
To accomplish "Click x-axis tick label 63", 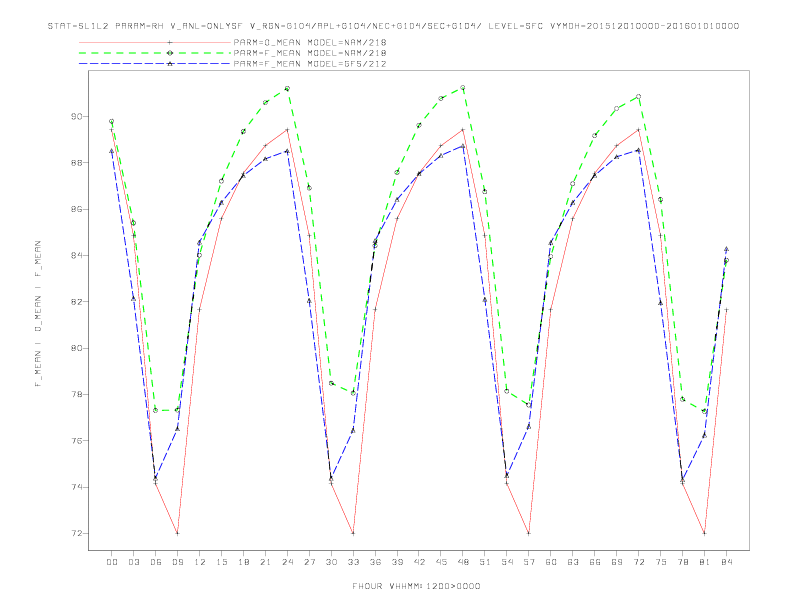I will tap(573, 562).
